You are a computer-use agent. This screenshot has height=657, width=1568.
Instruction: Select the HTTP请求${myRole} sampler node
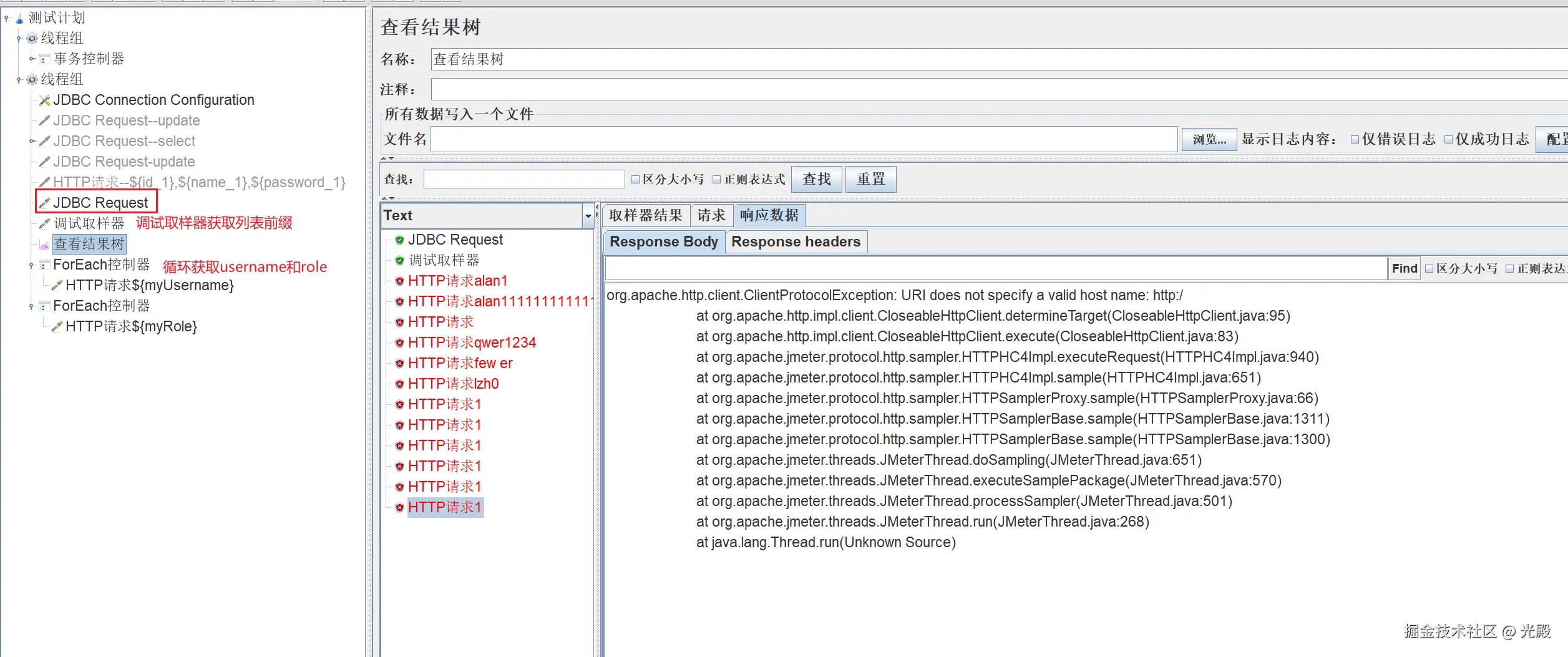click(131, 327)
